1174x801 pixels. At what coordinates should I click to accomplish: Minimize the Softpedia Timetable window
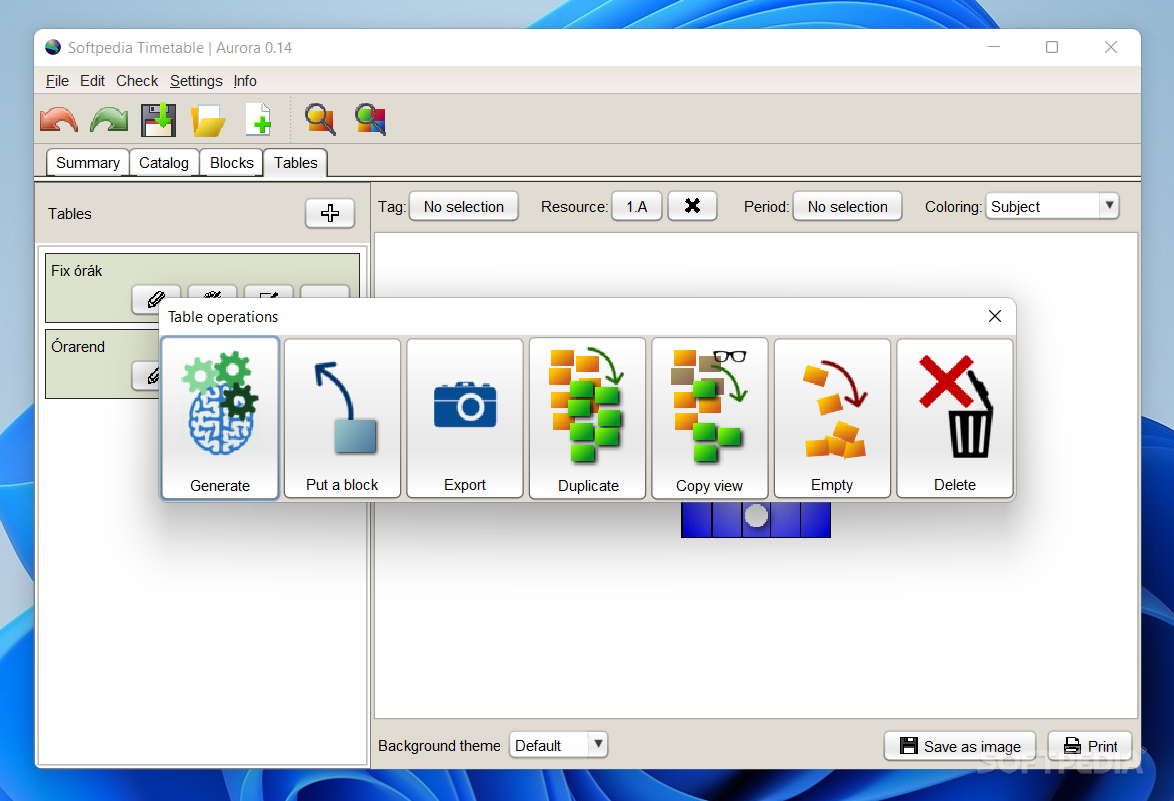pos(994,47)
